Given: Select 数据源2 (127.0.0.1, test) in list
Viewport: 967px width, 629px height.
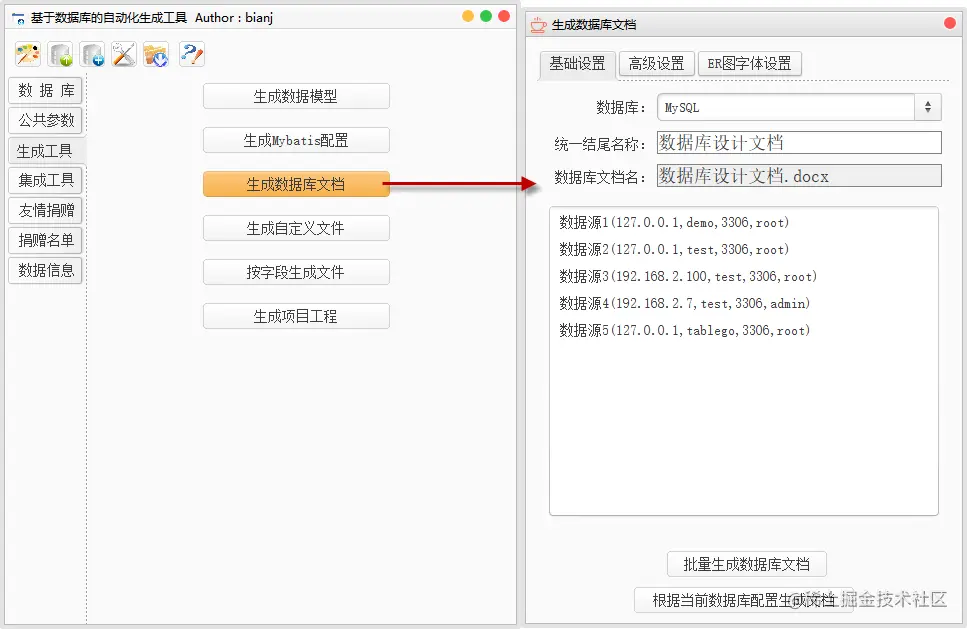Looking at the screenshot, I should point(744,250).
